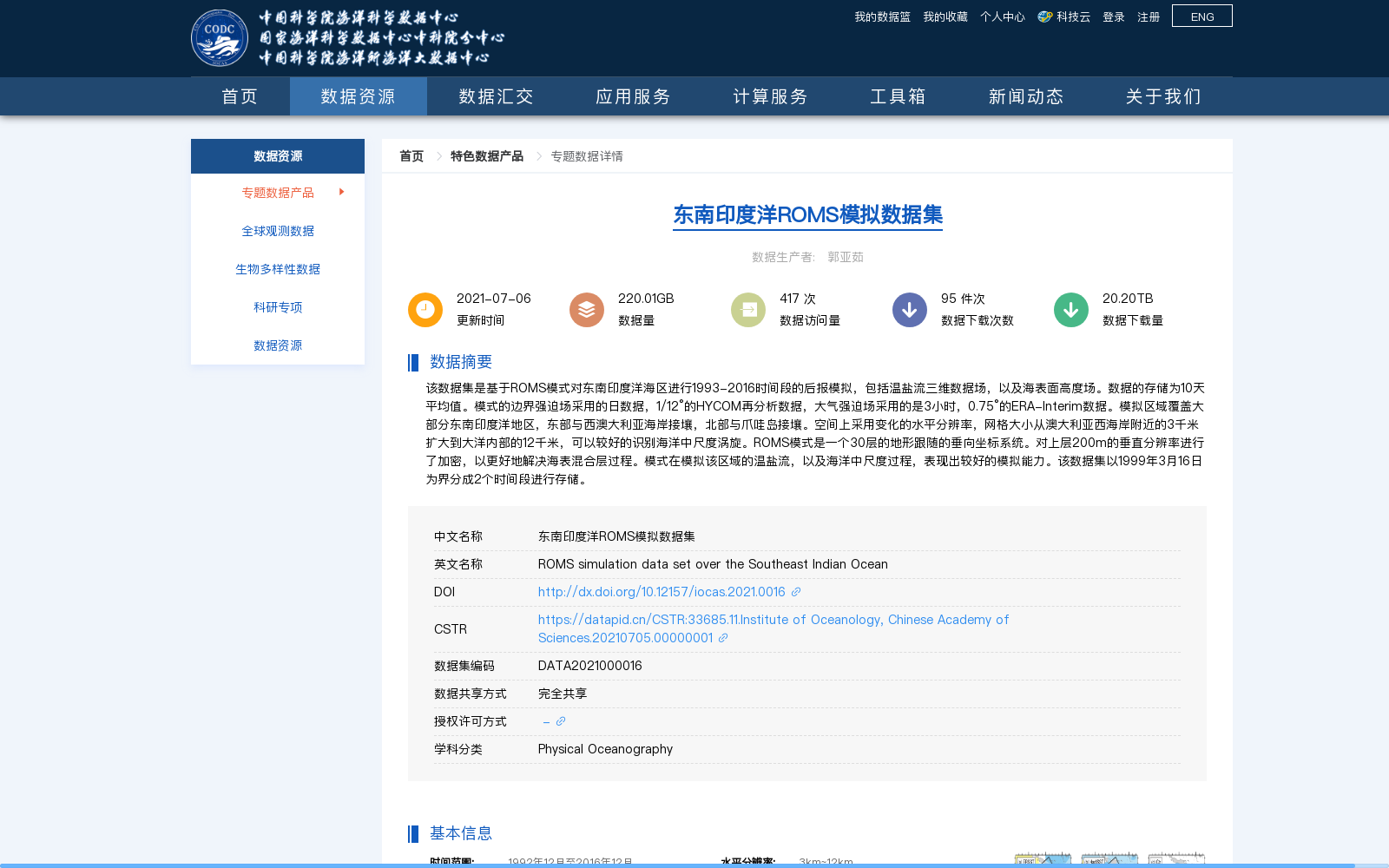Select 数据资源 sidebar bottom item
Image resolution: width=1389 pixels, height=868 pixels.
278,345
